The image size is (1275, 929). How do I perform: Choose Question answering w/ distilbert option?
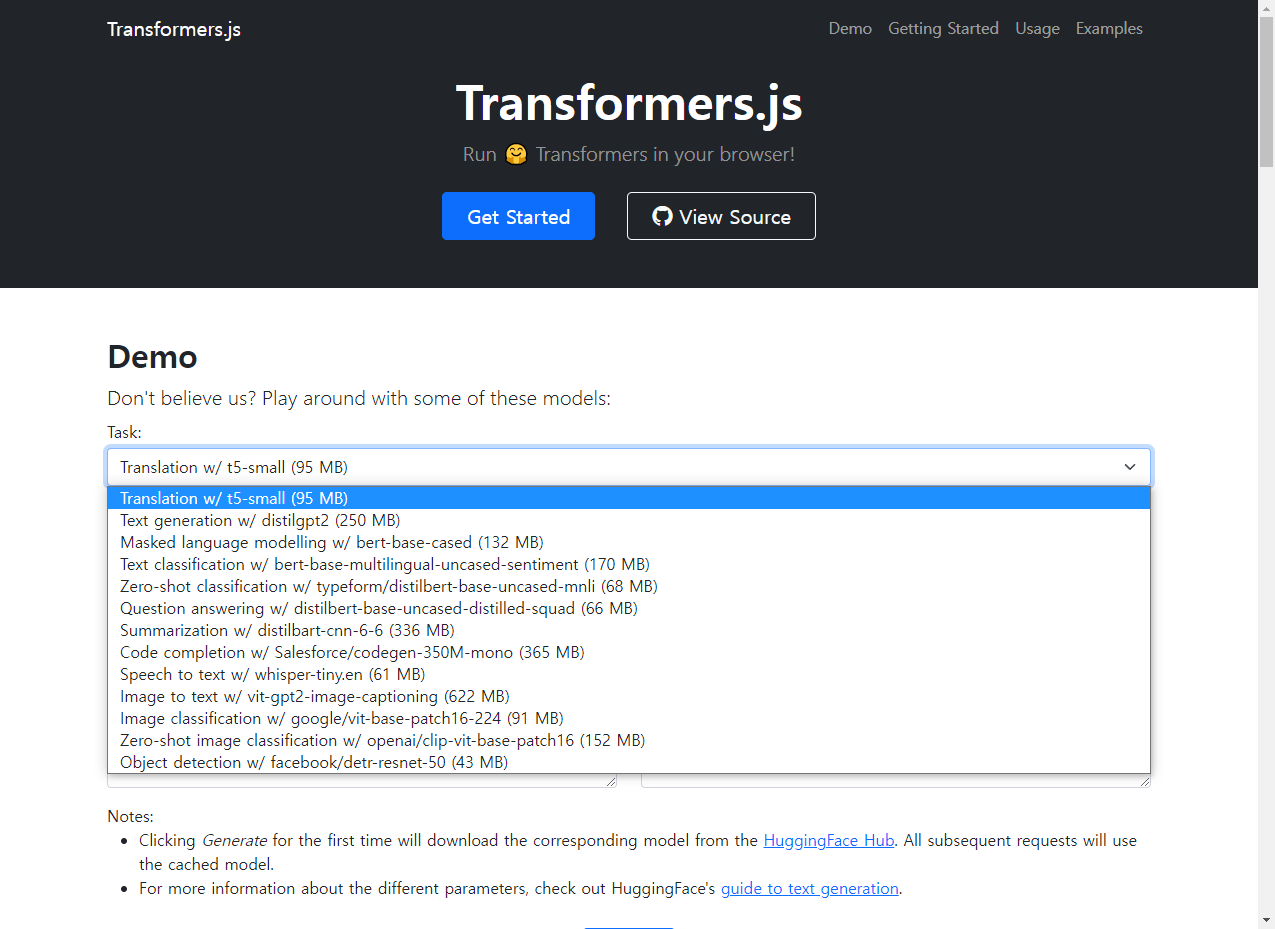point(629,608)
